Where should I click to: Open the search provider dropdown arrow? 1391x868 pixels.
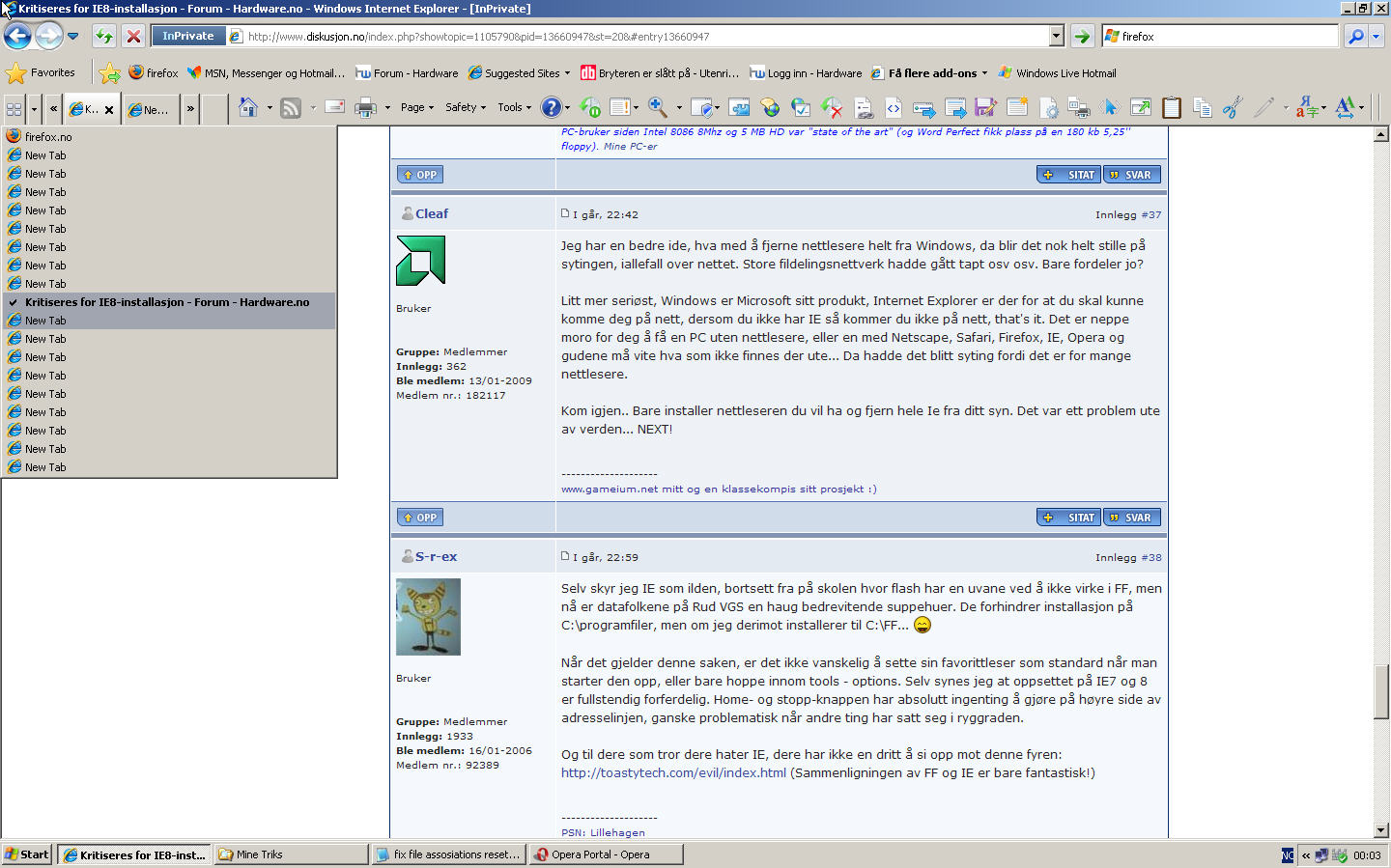point(1377,37)
